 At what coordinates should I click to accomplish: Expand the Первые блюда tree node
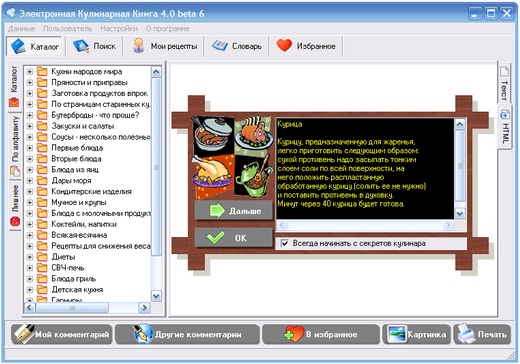pos(30,148)
